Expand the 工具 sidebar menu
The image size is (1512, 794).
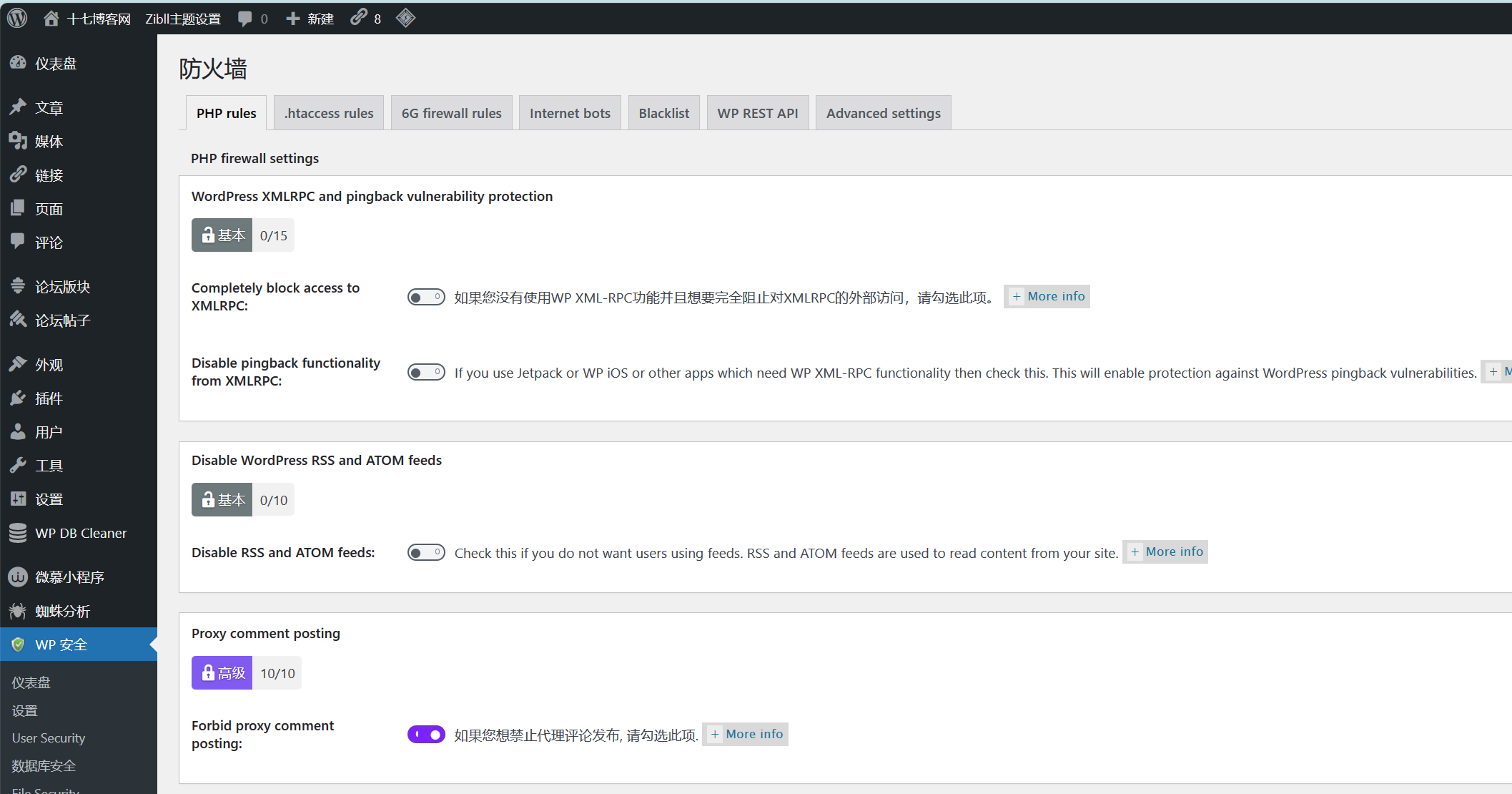coord(49,465)
